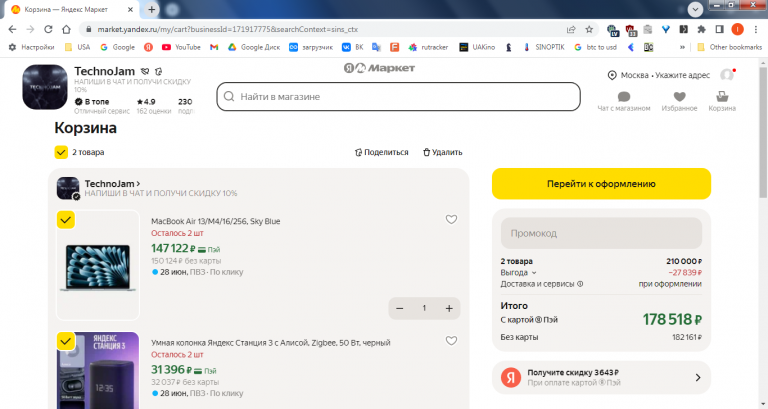Open Избранное heart icon in header
This screenshot has width=768, height=409.
[679, 101]
